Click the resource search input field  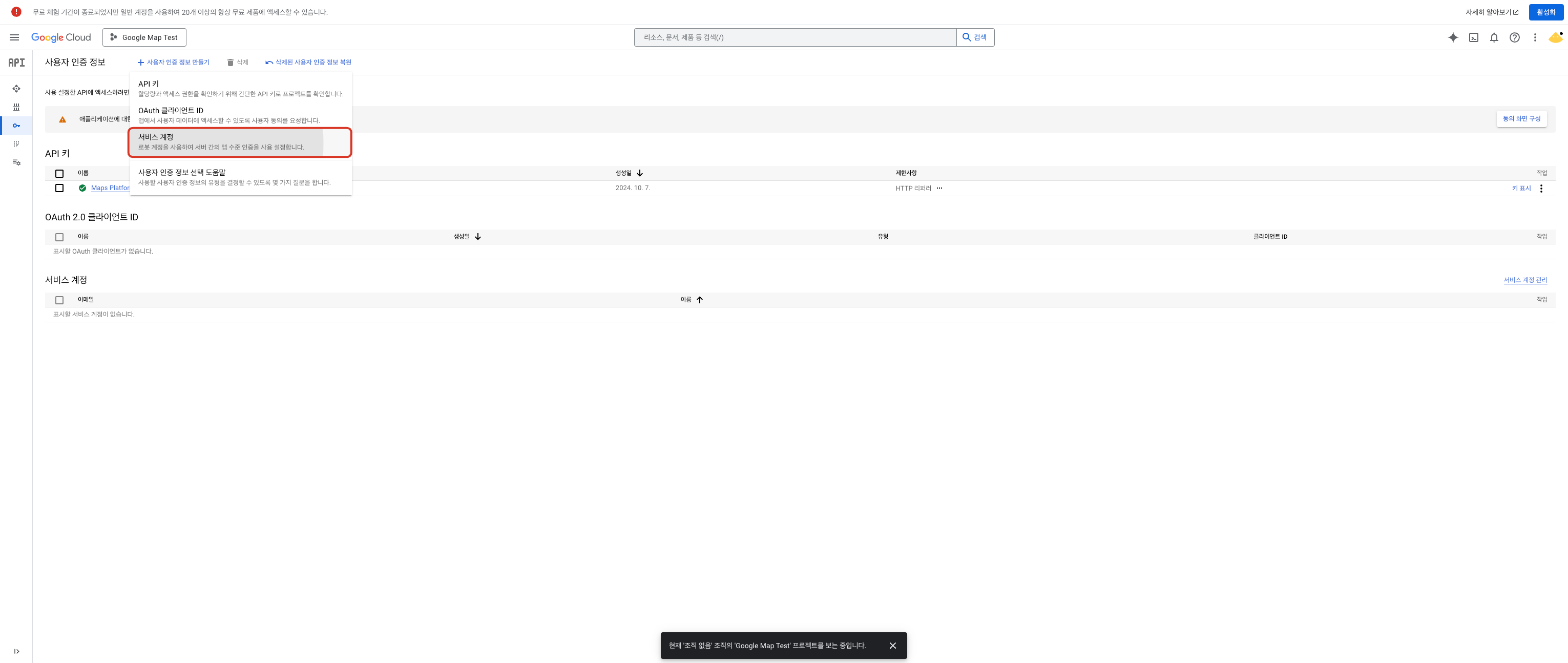click(x=795, y=37)
